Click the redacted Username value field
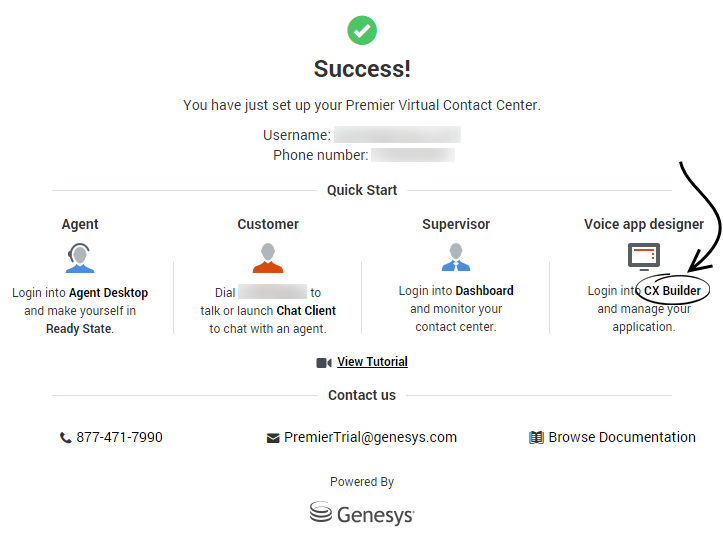This screenshot has width=723, height=535. click(397, 135)
